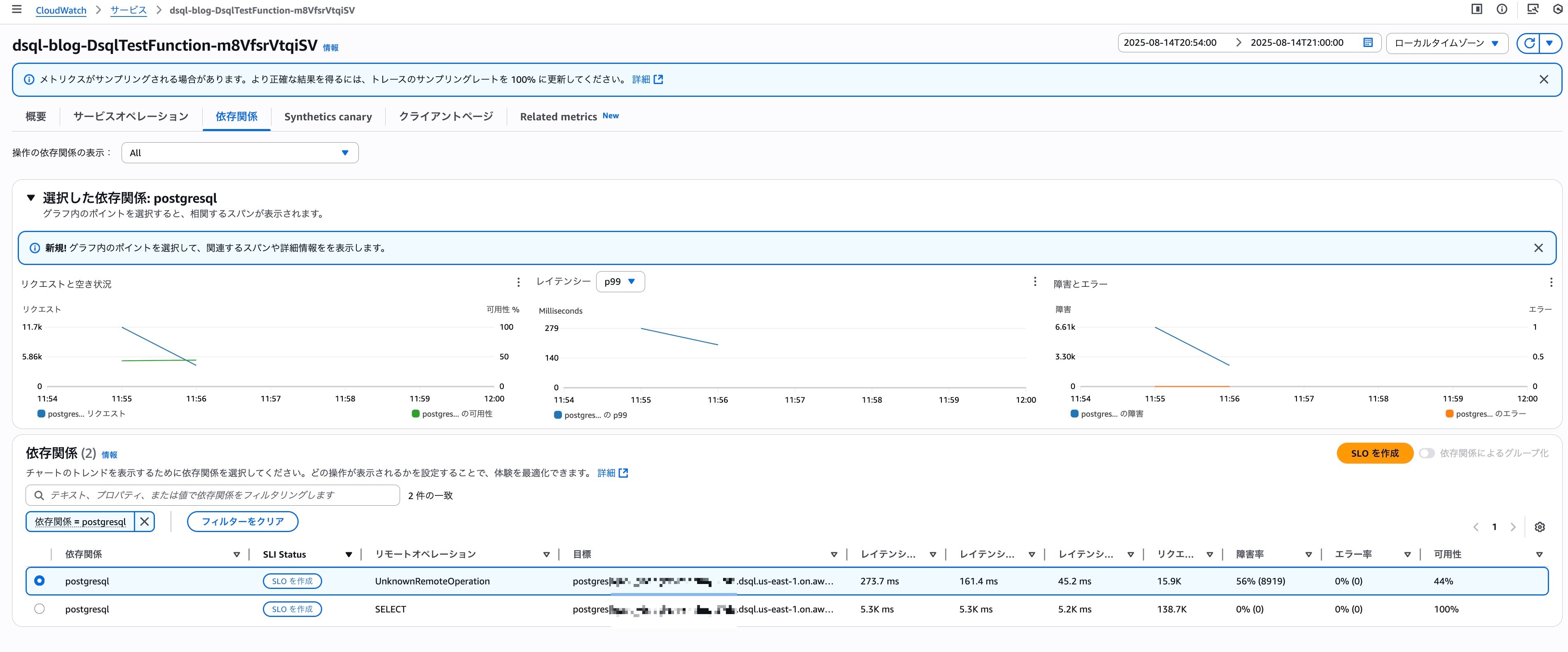
Task: Toggle 依存関係によるグループ化 switch
Action: (1427, 453)
